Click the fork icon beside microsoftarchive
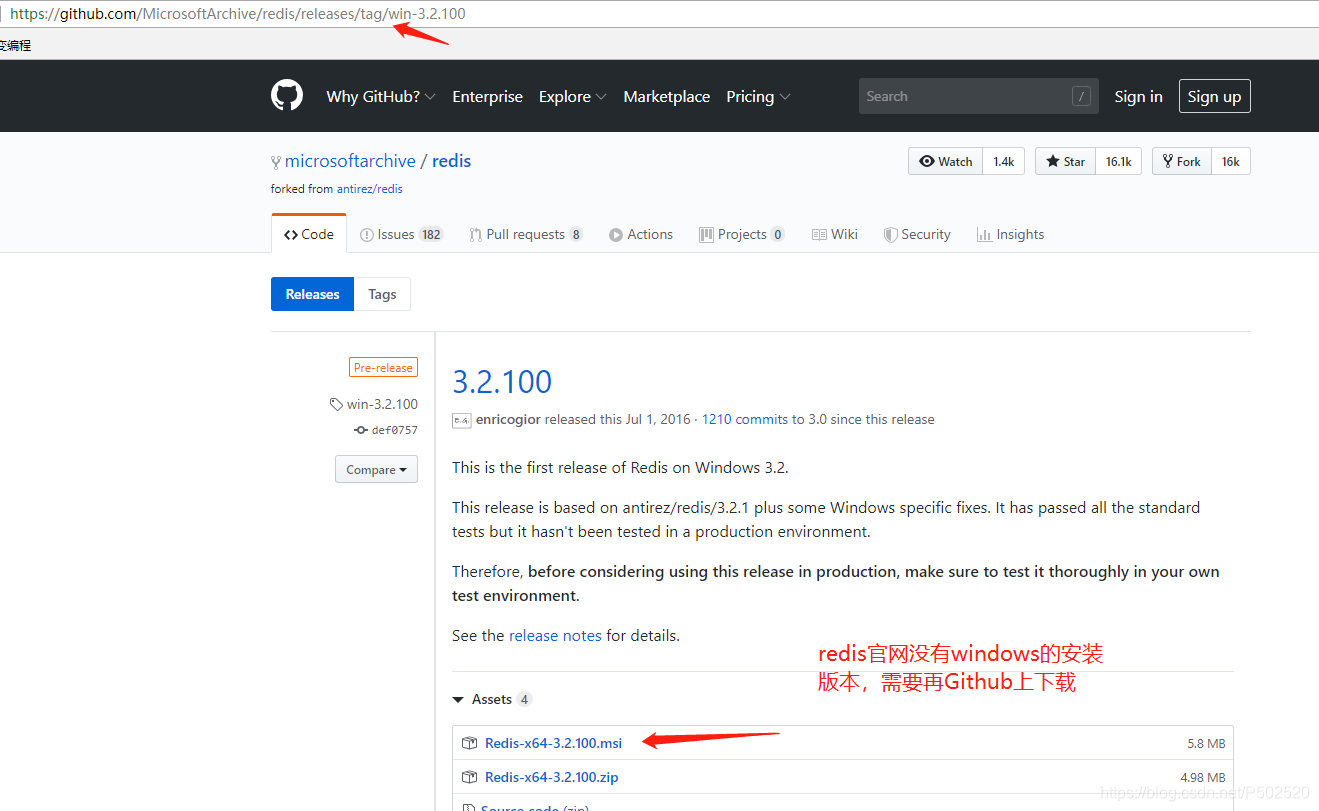 pos(276,162)
